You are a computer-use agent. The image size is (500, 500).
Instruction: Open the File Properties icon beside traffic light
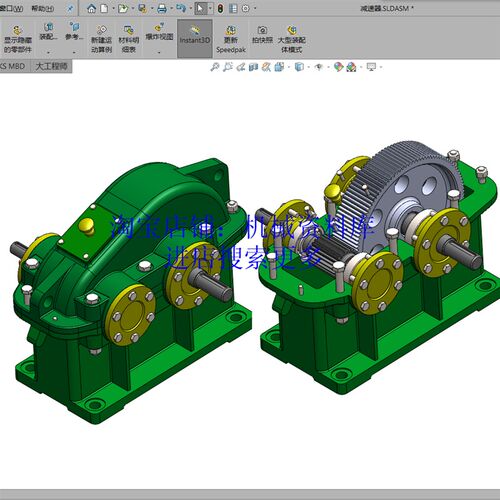coord(233,8)
